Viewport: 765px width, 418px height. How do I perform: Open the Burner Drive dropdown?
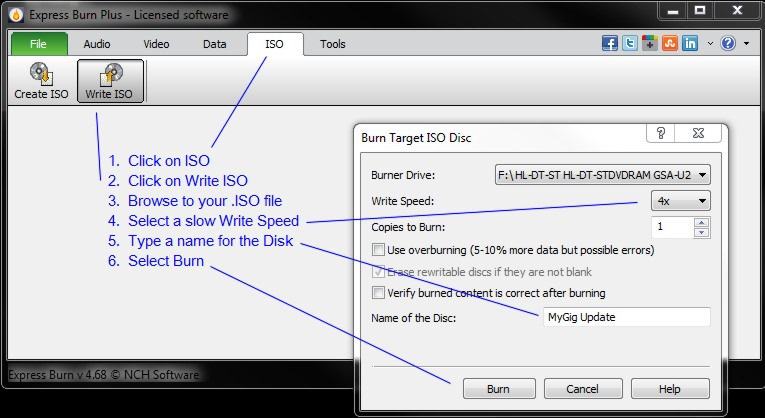603,175
